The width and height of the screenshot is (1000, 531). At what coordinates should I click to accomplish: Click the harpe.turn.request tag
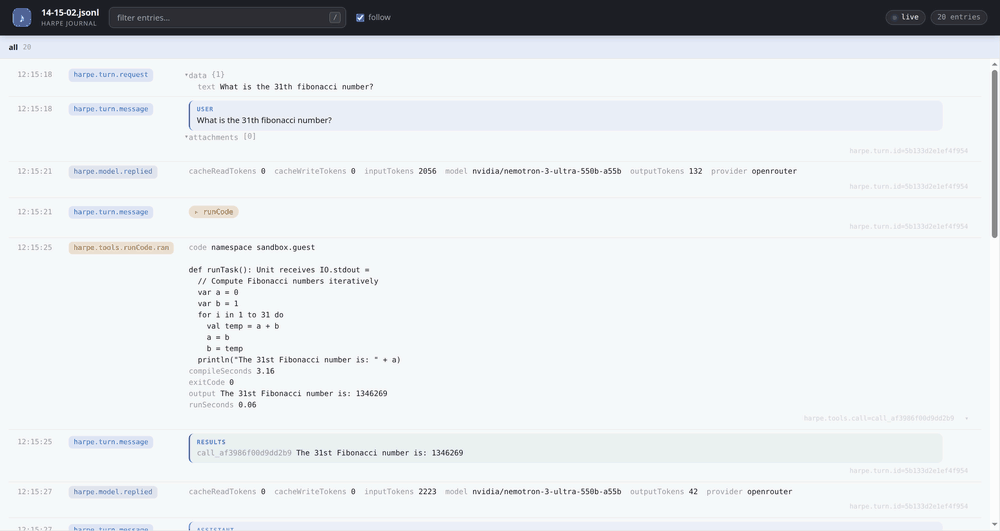click(x=110, y=75)
